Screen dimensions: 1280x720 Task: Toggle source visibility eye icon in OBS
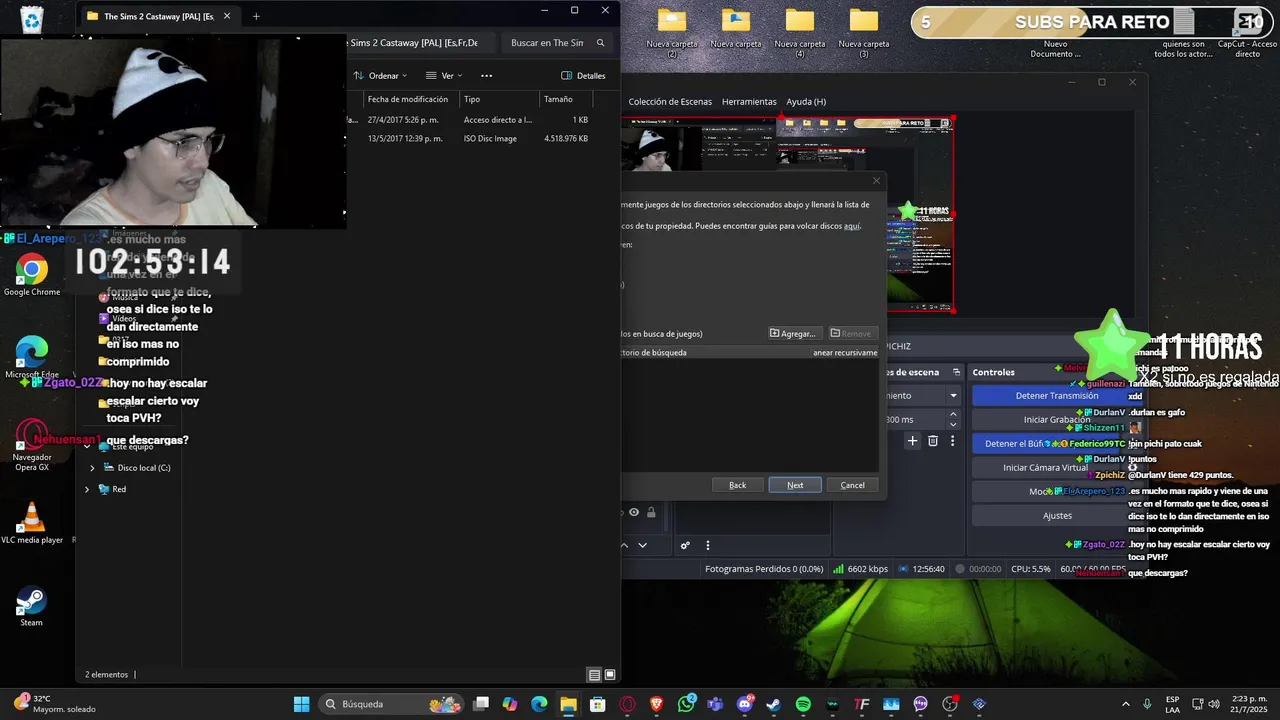click(633, 512)
